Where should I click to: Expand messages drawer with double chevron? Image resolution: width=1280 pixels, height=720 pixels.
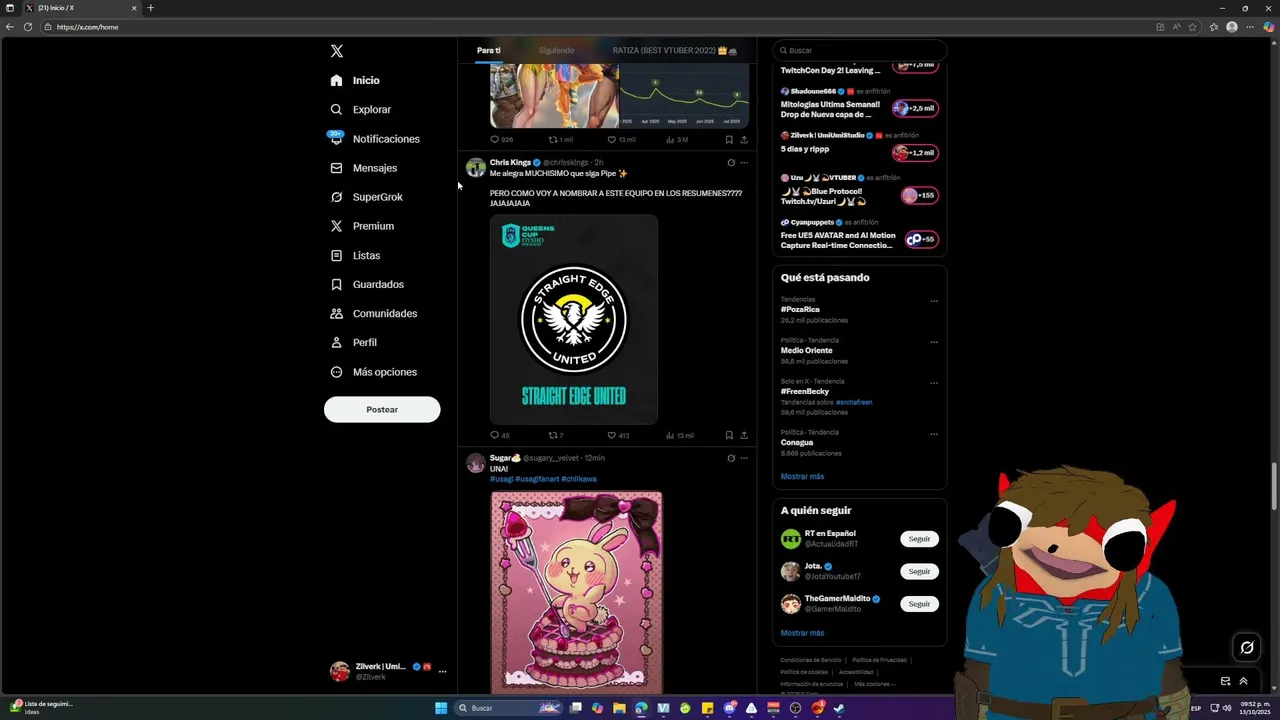(1243, 681)
